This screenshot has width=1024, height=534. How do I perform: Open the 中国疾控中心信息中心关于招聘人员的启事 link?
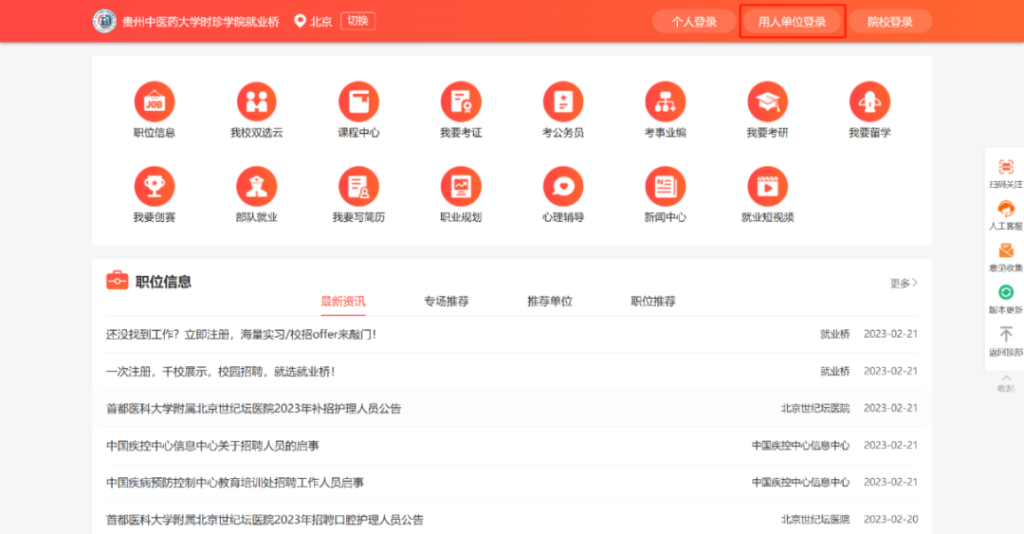212,446
